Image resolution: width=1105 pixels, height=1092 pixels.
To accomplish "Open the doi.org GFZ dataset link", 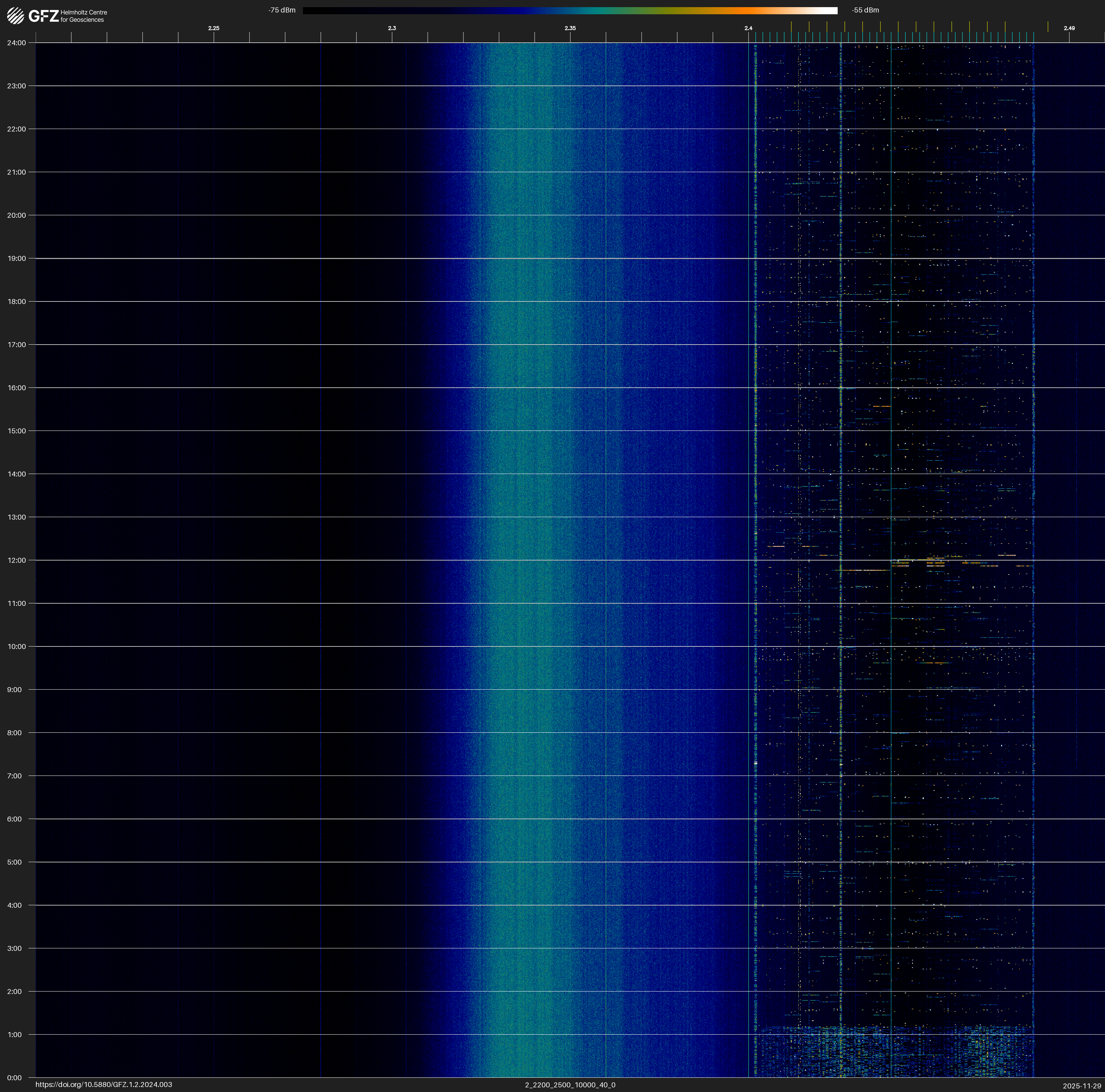I will (103, 1085).
